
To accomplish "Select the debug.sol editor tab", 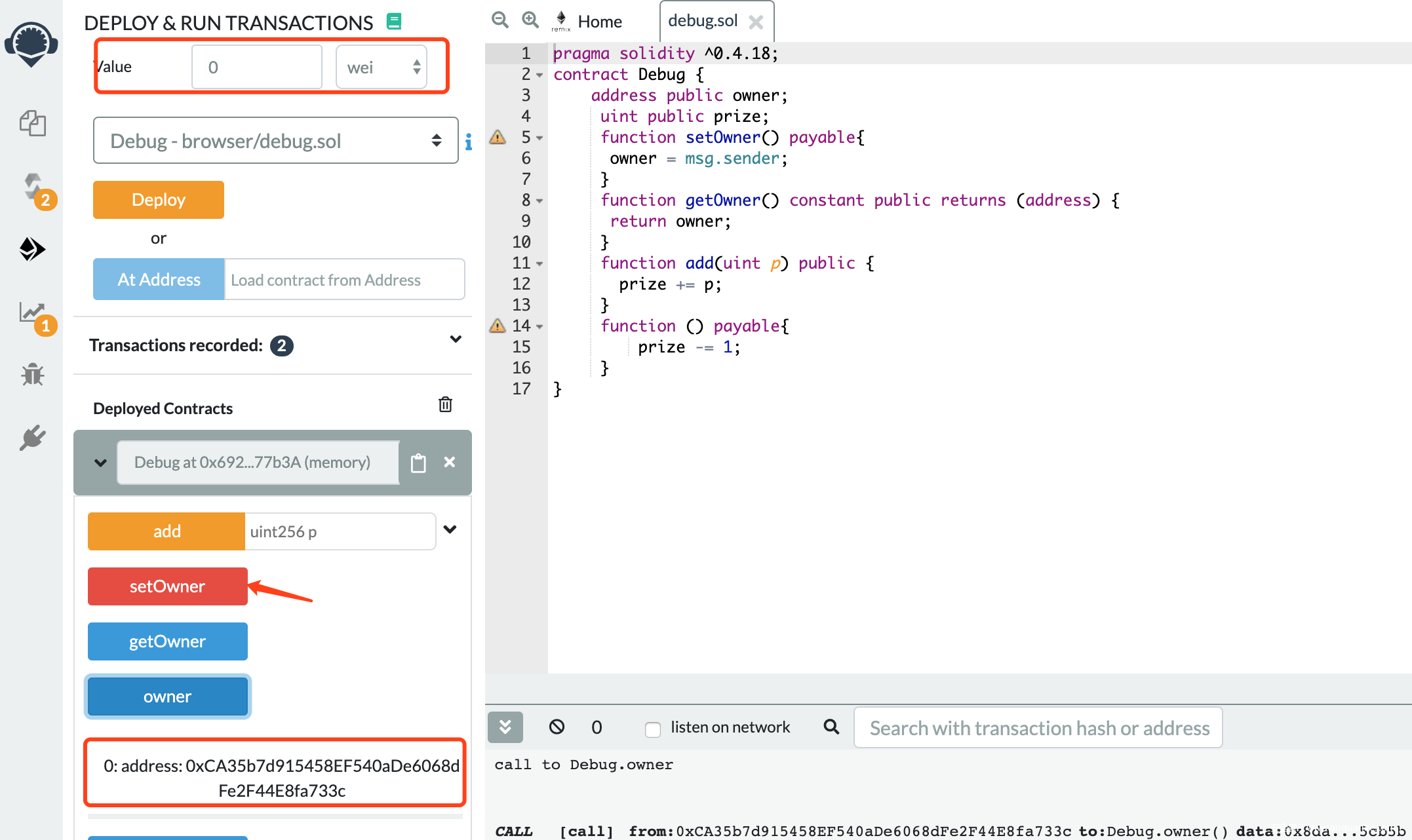I will point(703,21).
